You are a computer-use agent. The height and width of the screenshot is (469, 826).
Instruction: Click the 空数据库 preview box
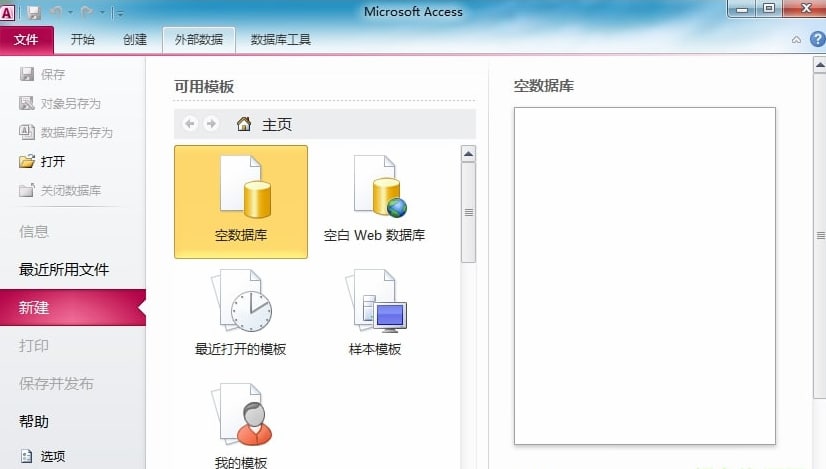pyautogui.click(x=645, y=276)
